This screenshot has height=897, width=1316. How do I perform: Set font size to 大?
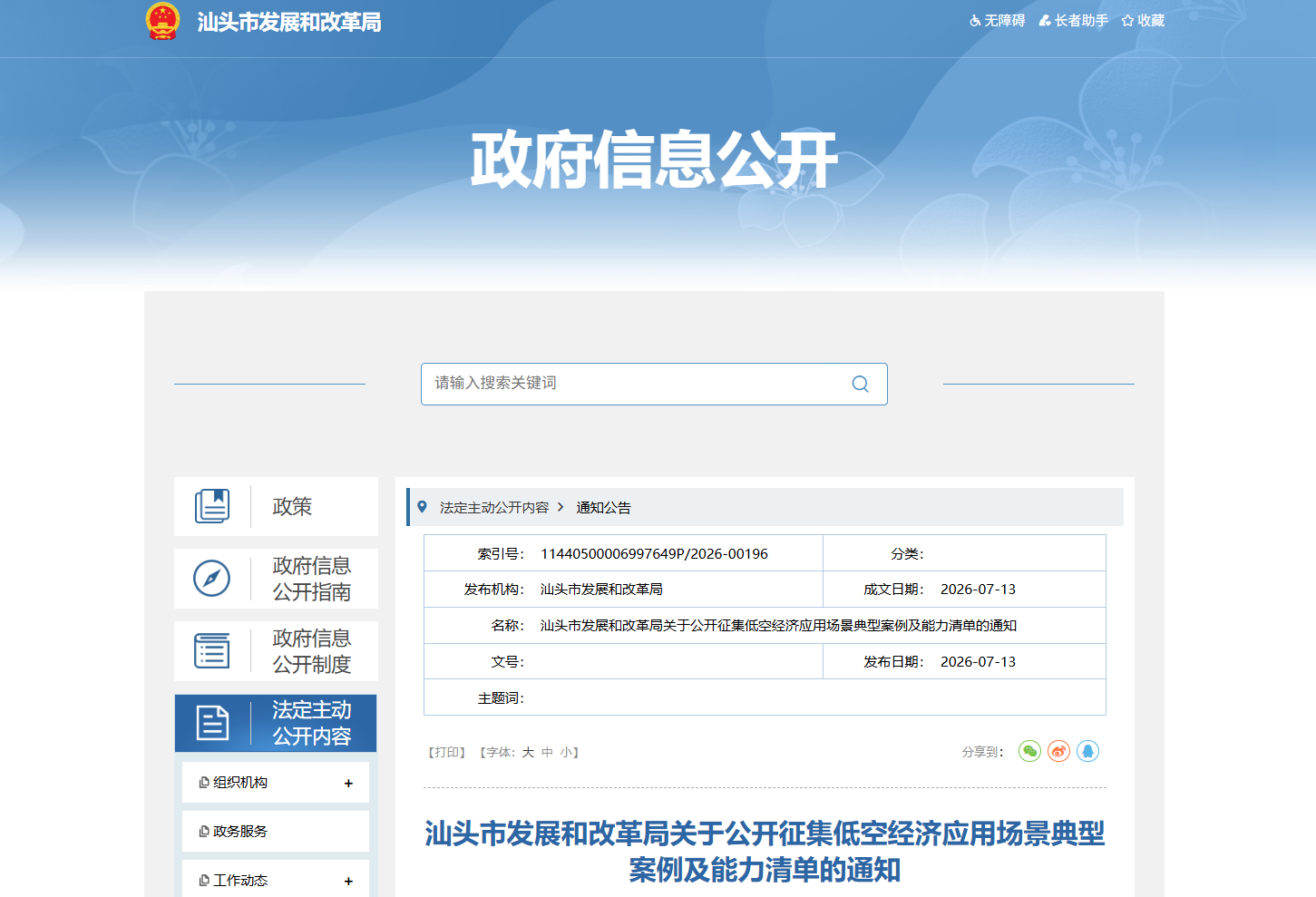[528, 753]
